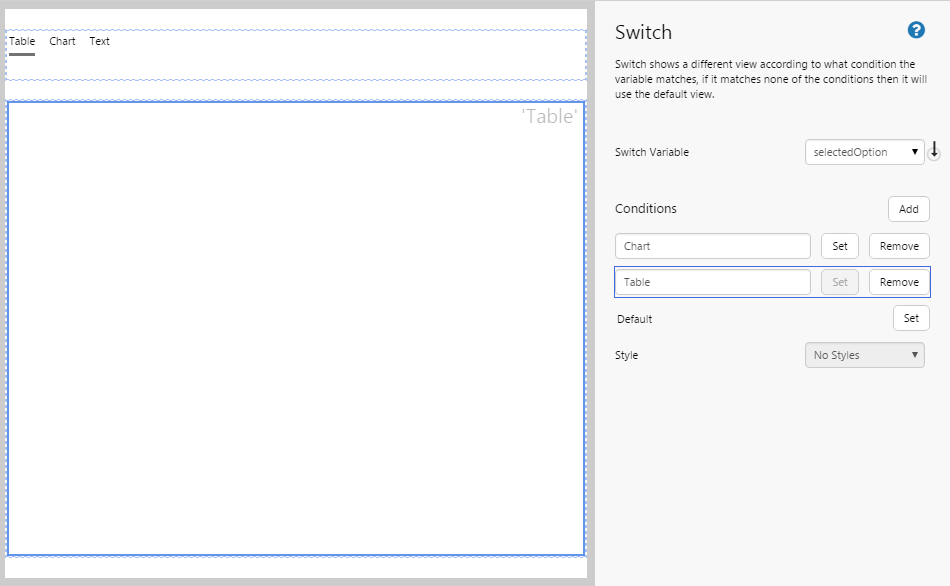Remove the Chart condition
The height and width of the screenshot is (586, 950).
898,246
